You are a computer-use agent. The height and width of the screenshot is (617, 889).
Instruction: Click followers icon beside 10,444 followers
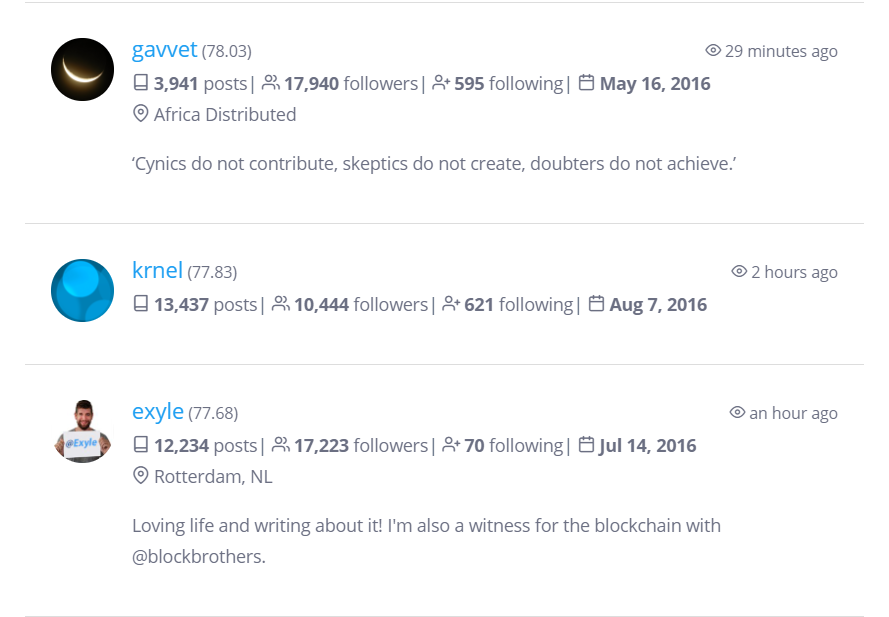click(281, 304)
